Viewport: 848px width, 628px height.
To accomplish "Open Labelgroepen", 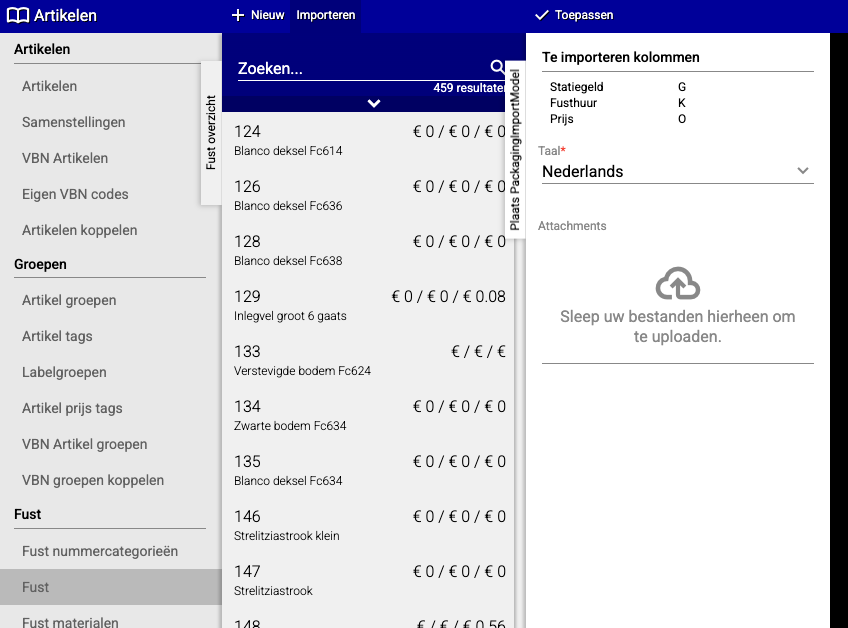I will coord(64,372).
